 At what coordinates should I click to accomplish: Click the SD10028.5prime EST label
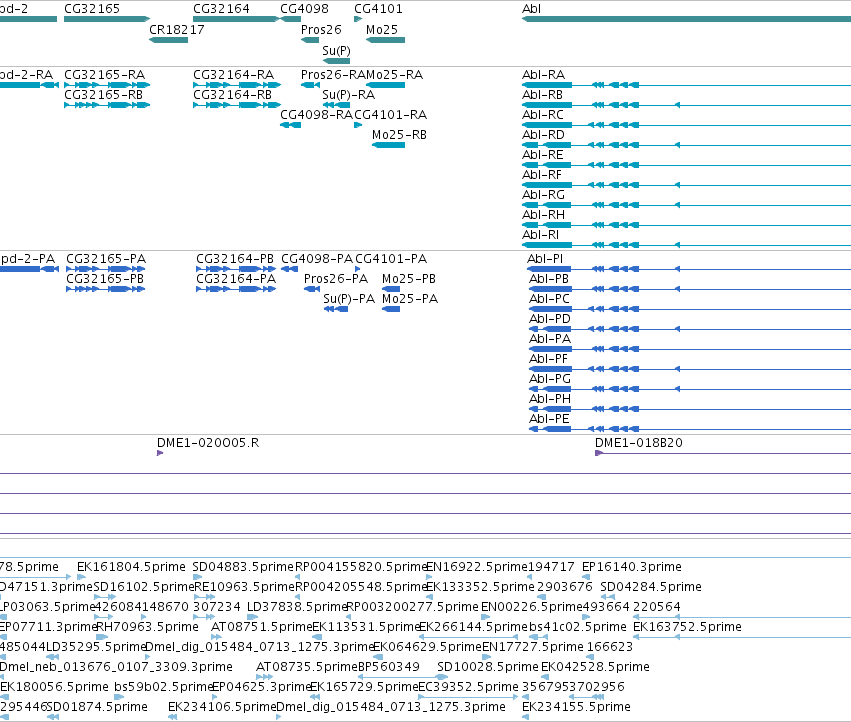(488, 667)
